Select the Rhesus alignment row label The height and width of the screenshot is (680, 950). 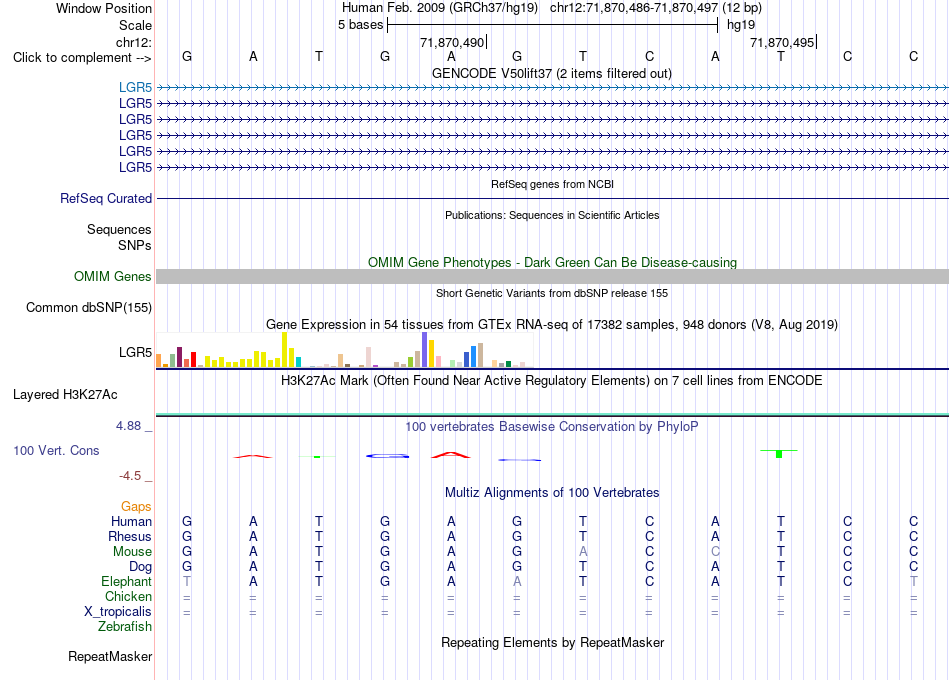(x=130, y=536)
